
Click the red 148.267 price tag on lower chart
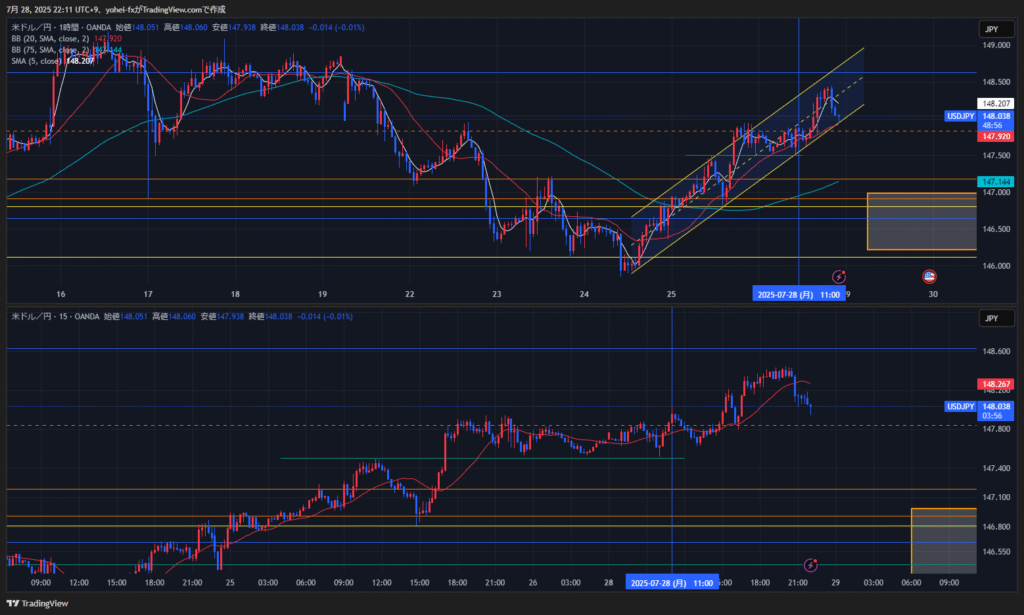click(993, 383)
